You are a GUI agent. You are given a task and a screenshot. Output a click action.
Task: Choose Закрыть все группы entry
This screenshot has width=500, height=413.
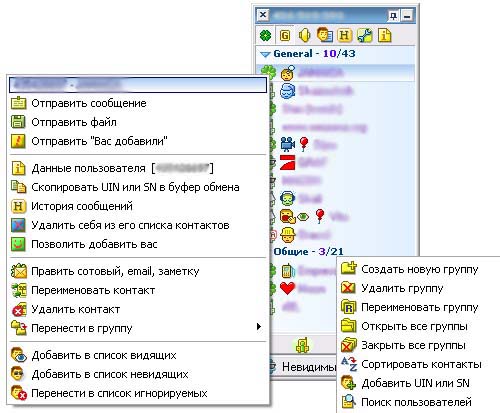[419, 345]
